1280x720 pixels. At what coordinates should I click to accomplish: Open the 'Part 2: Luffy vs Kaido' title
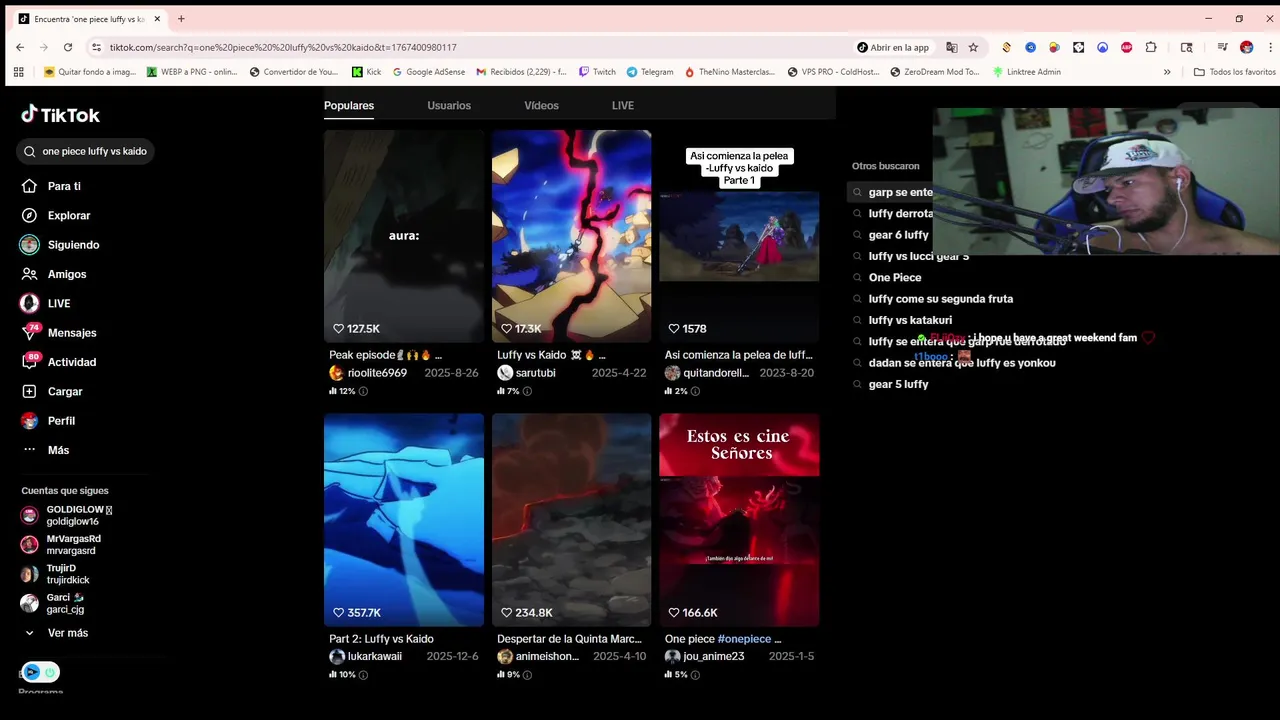coord(381,639)
